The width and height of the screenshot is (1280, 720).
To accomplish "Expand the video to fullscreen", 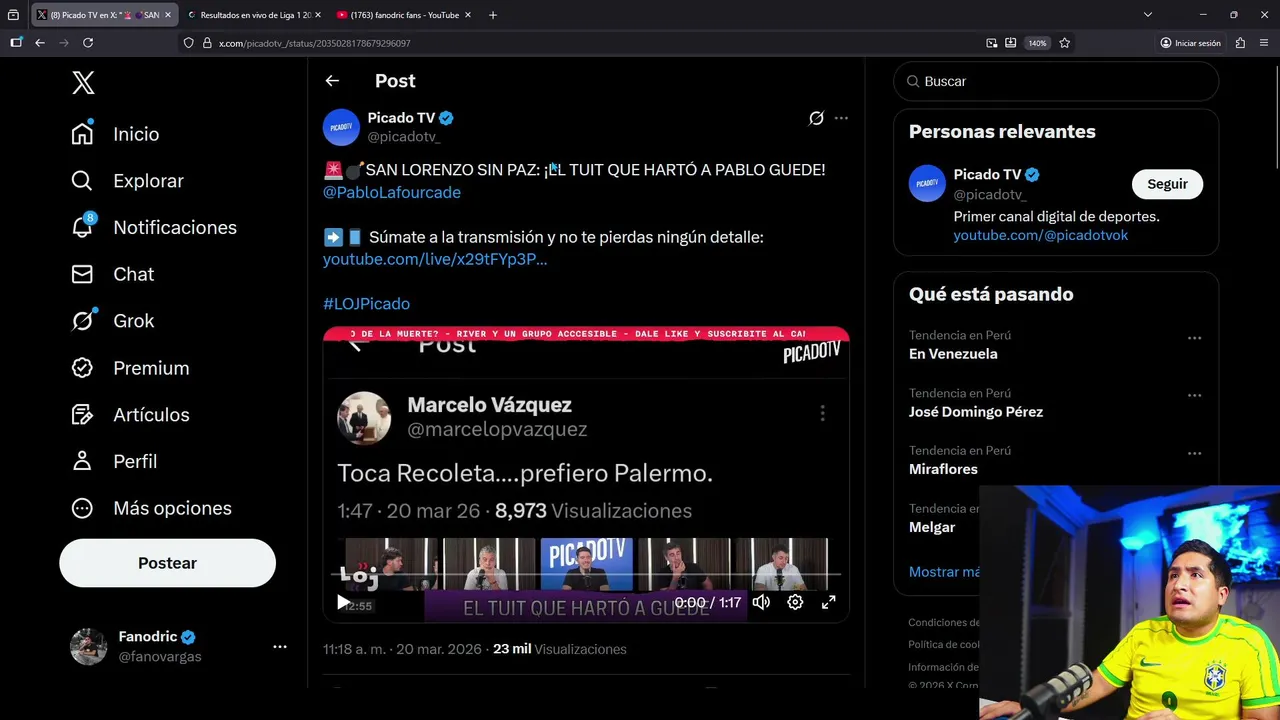I will [828, 602].
